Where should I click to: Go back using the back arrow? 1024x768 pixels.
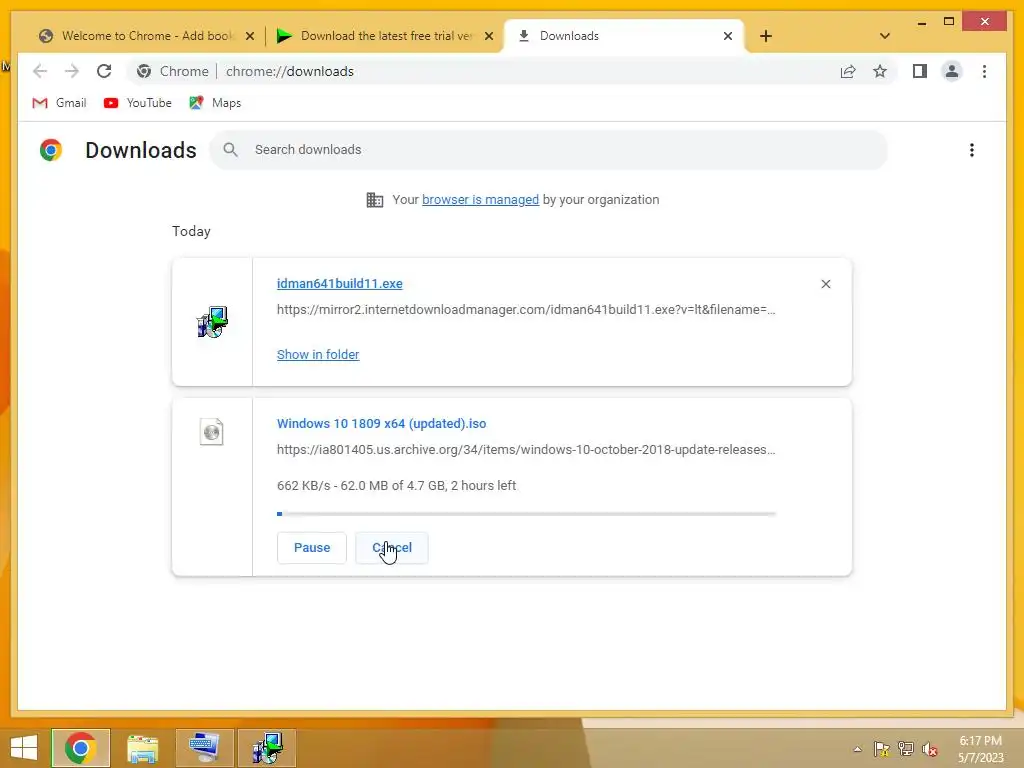click(40, 71)
